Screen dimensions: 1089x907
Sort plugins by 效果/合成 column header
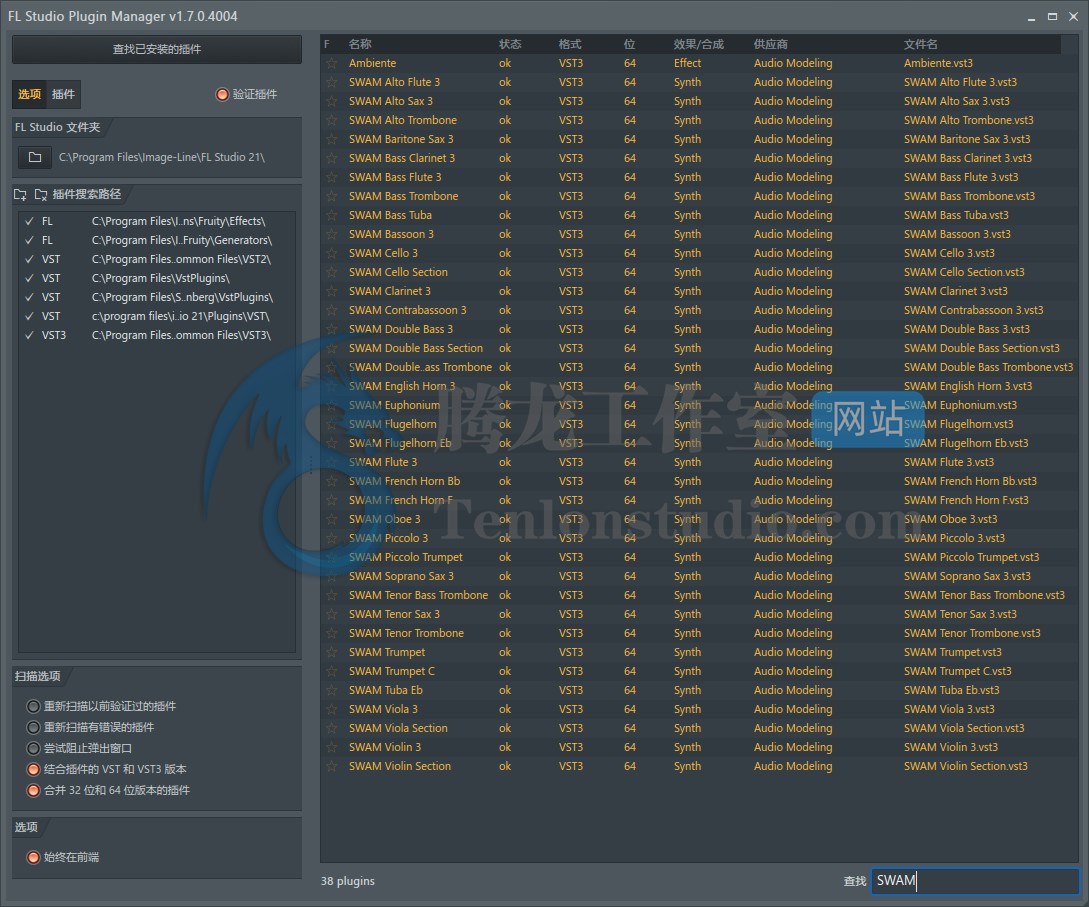click(x=699, y=44)
